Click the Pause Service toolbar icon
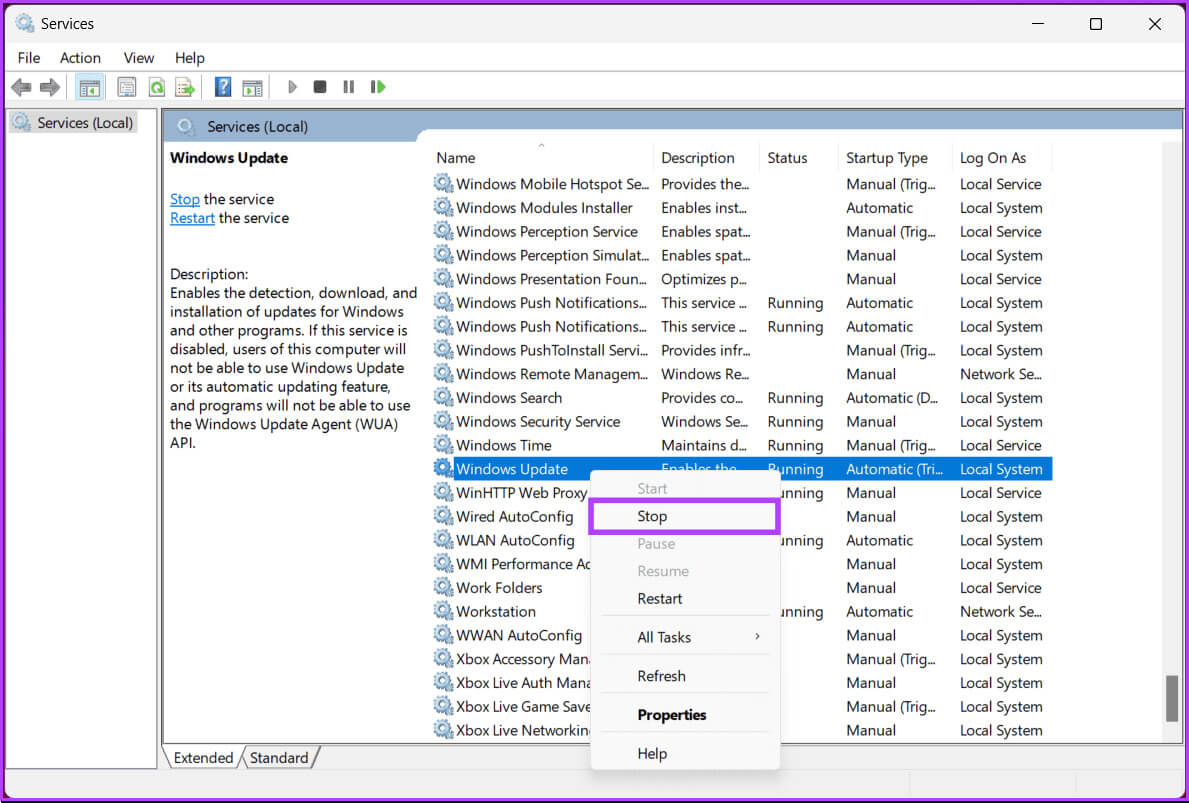The image size is (1189, 803). (349, 87)
